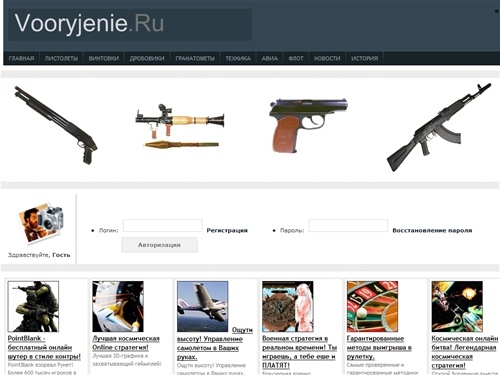Open the space strategy spaceship thumbnail

point(118,306)
